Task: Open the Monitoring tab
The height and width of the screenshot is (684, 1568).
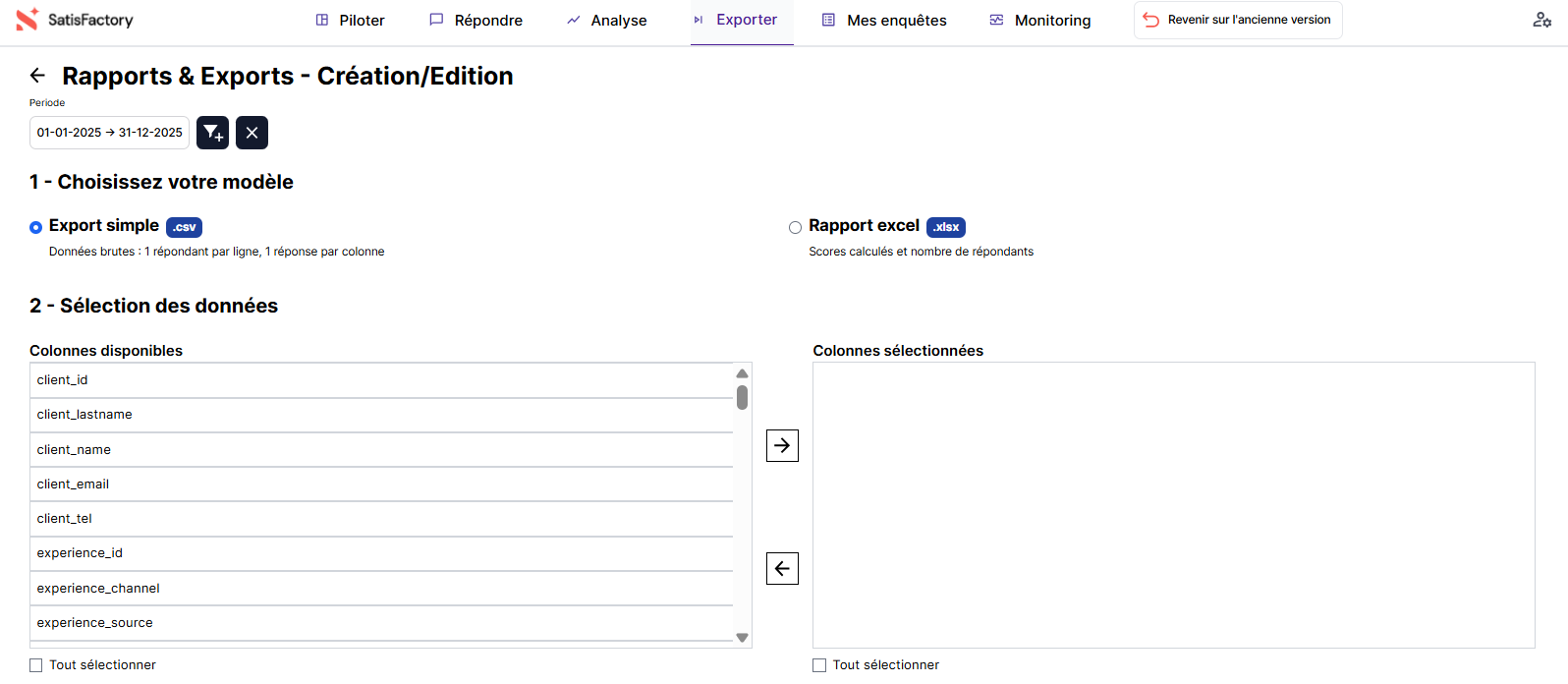Action: (1039, 21)
